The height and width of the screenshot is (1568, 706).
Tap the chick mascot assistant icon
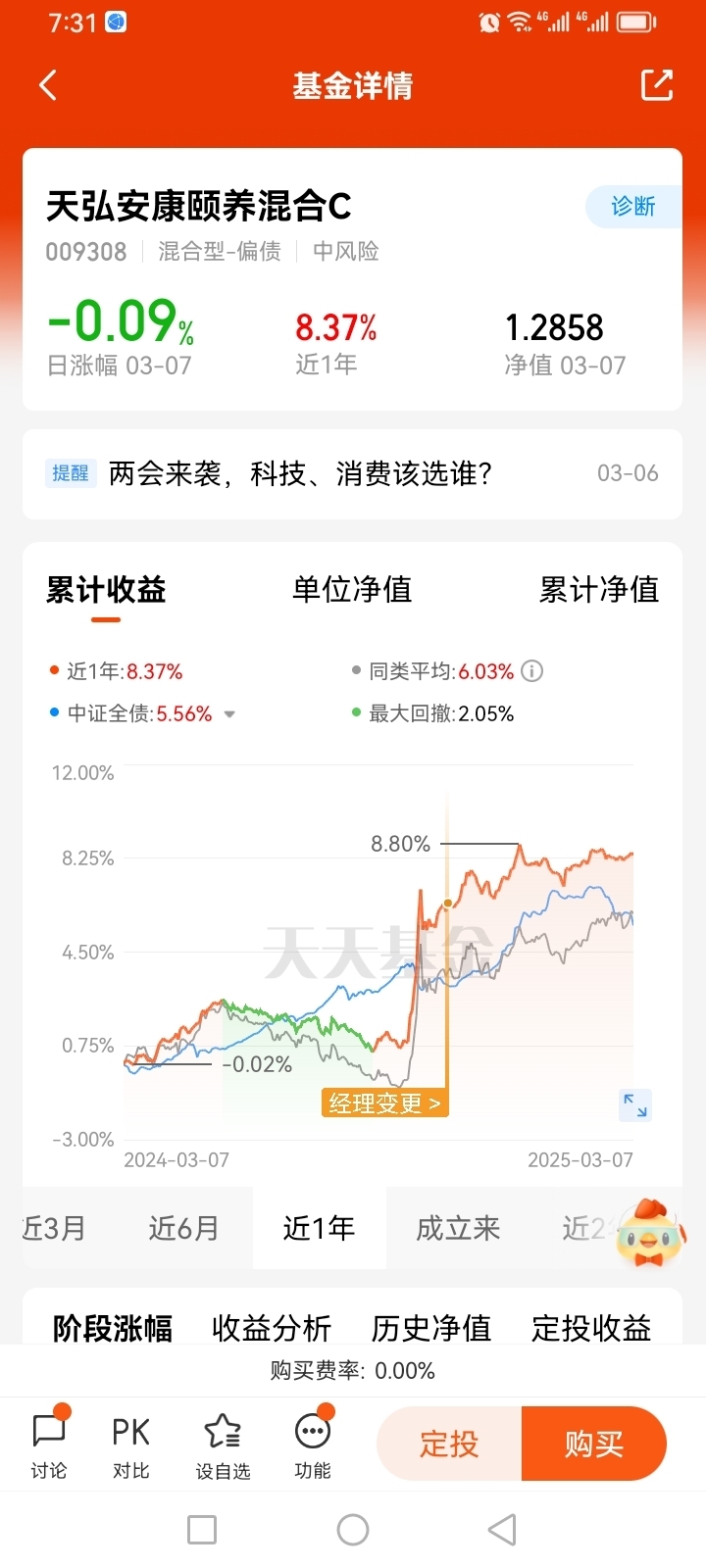[650, 1230]
